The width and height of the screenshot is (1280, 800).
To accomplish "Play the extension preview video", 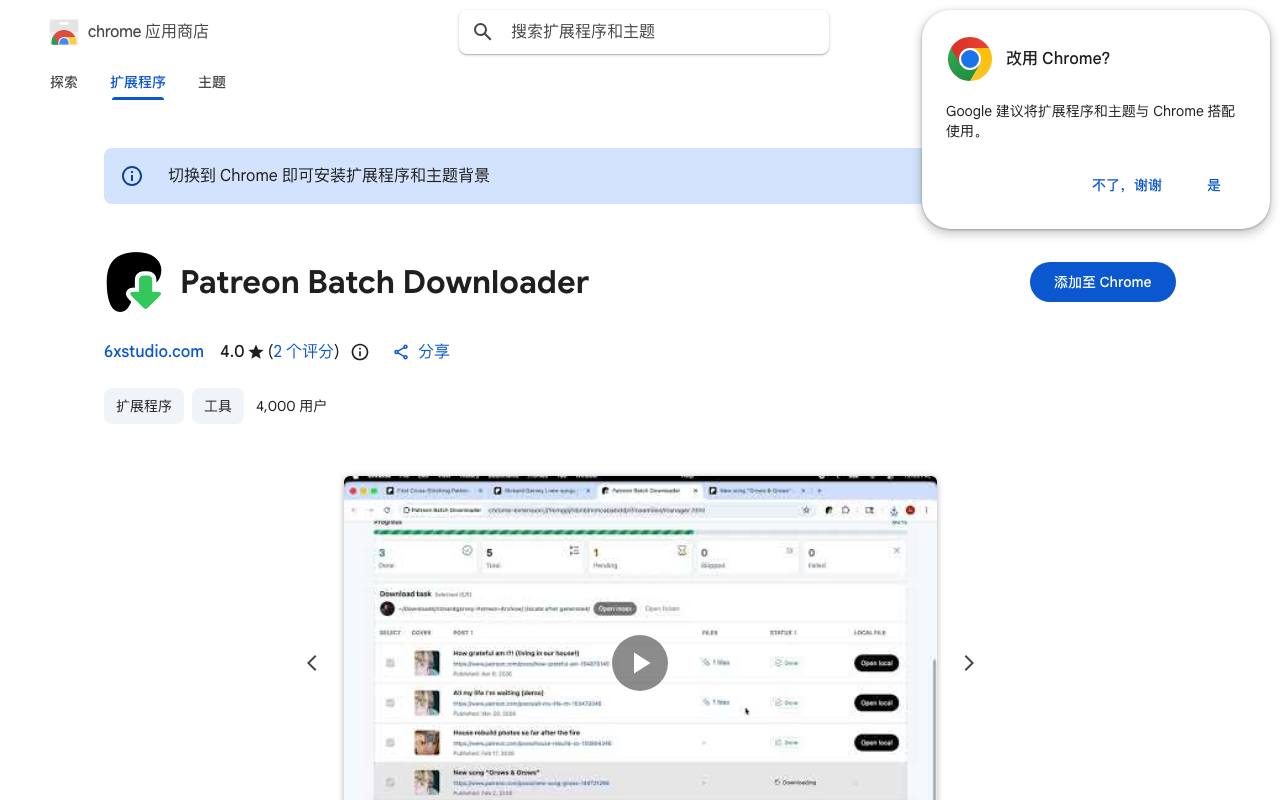I will pos(640,663).
